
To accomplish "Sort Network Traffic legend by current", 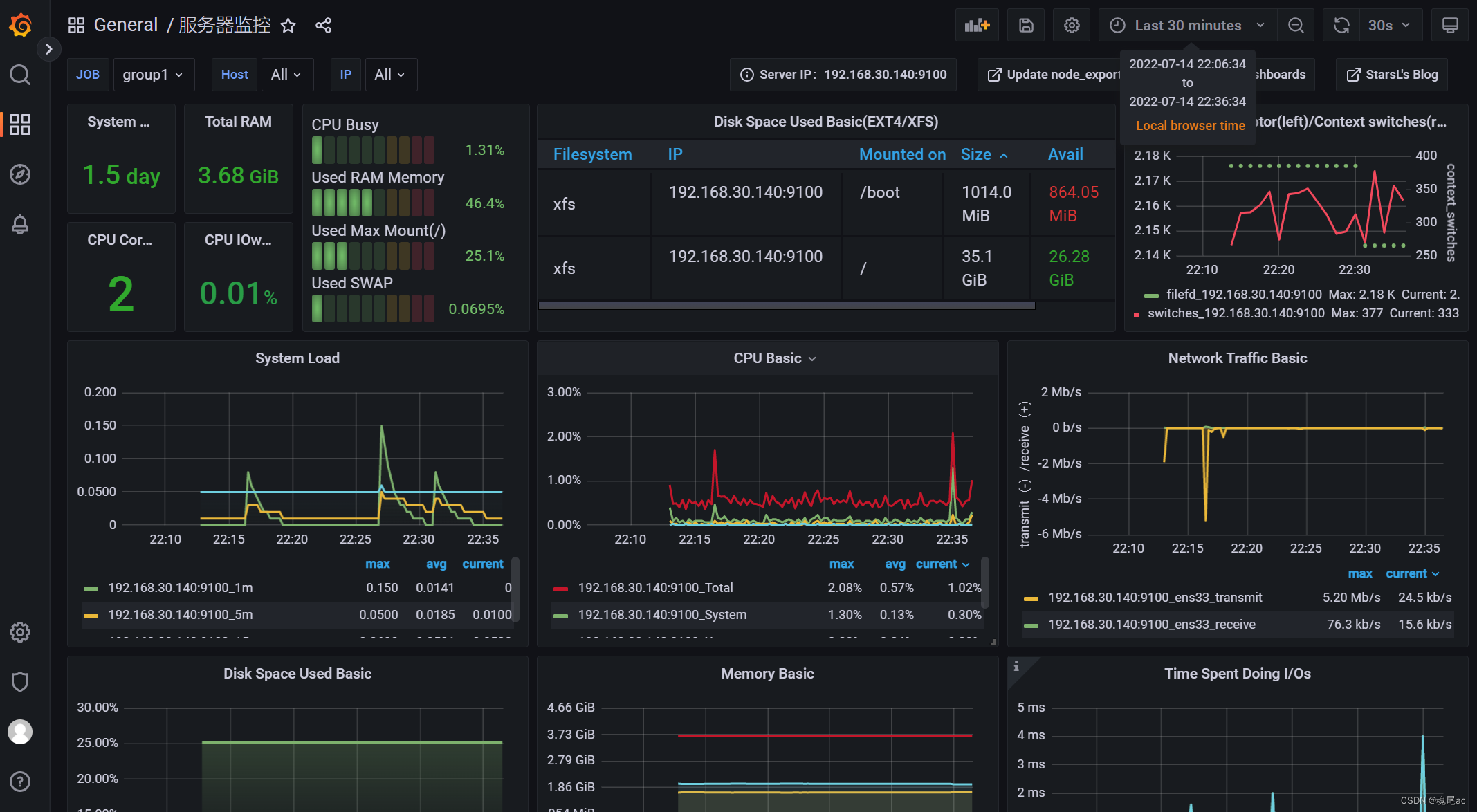I will [1413, 574].
